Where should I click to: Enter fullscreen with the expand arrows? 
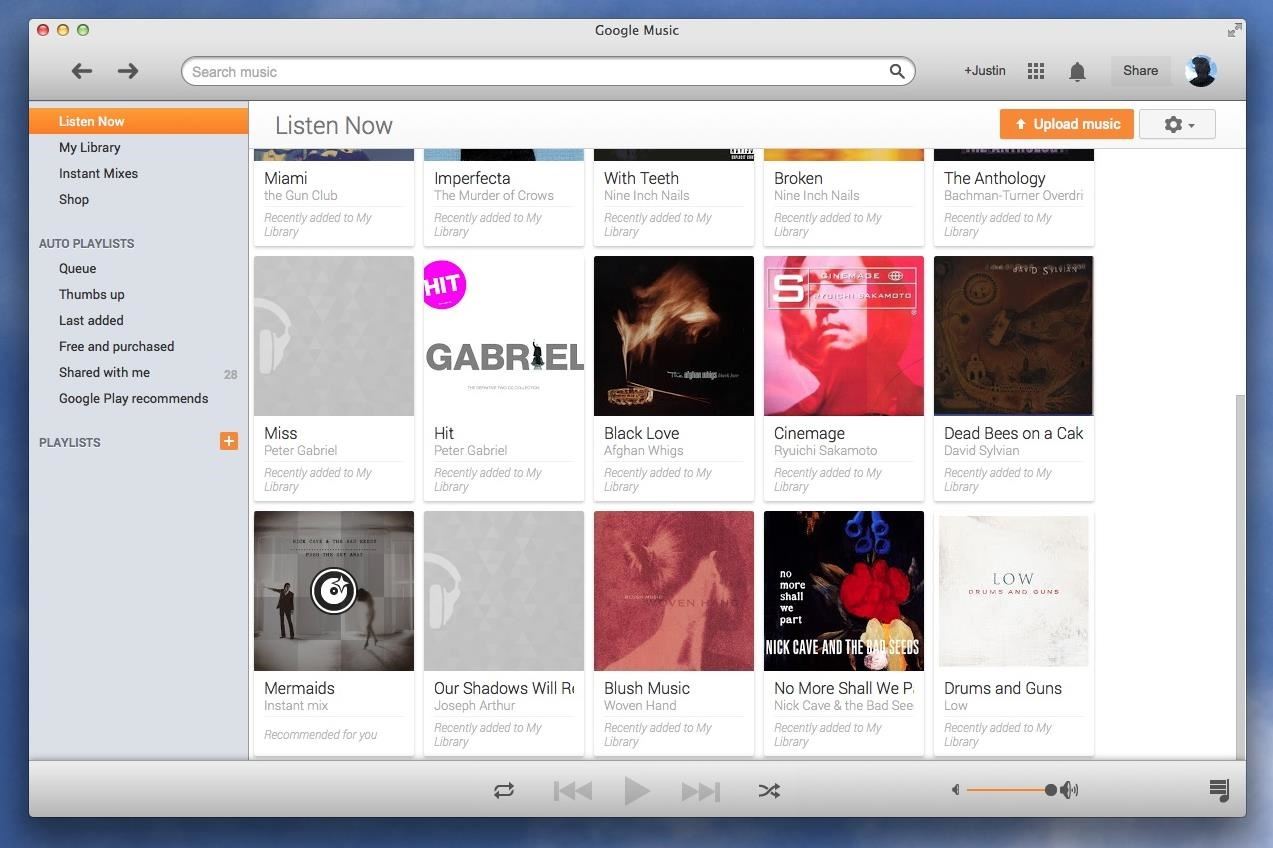click(x=1234, y=30)
